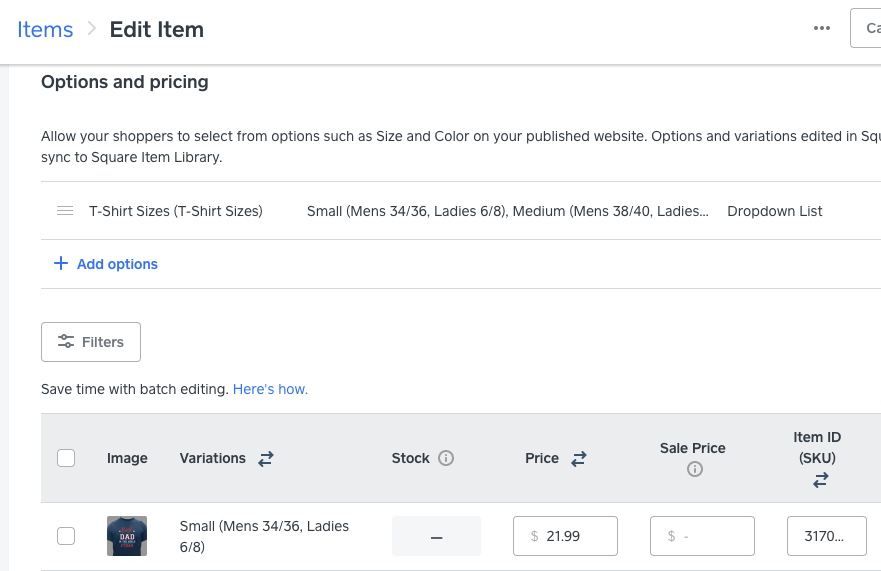This screenshot has height=571, width=881.
Task: Open the "Here's how." batch editing link
Action: coord(270,389)
